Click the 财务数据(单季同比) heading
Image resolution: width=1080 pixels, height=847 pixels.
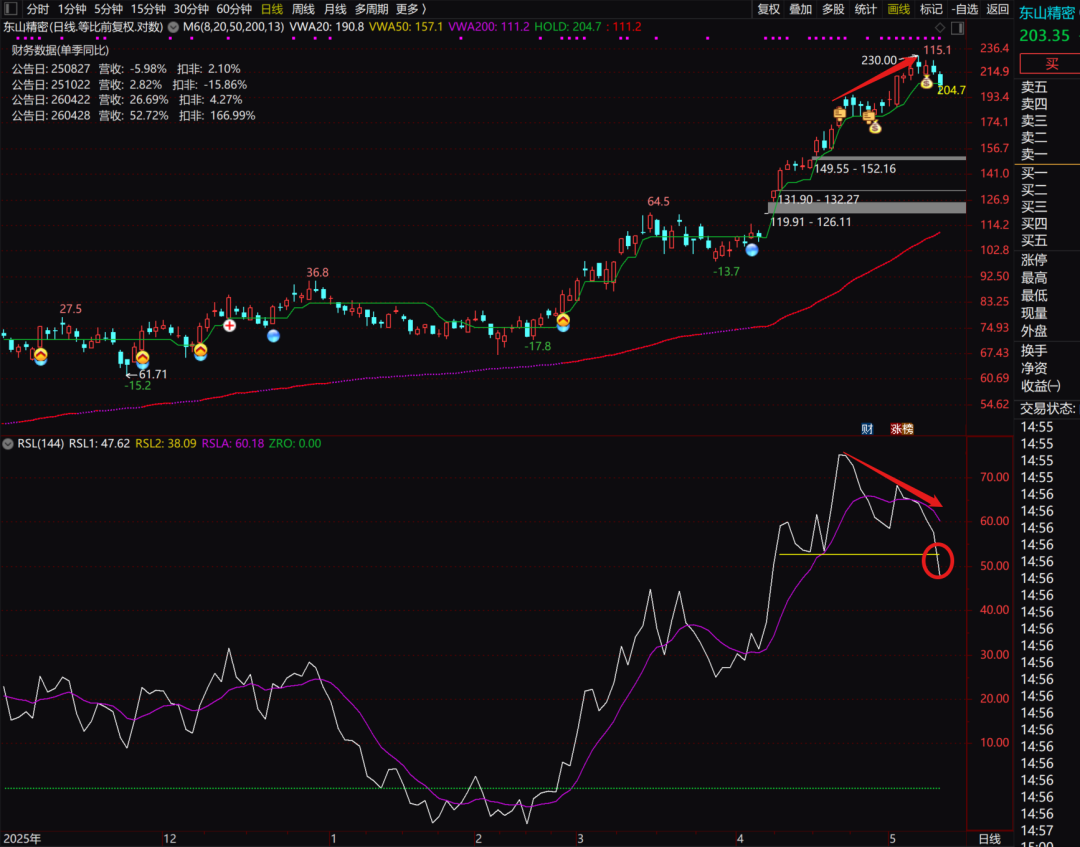(x=61, y=50)
